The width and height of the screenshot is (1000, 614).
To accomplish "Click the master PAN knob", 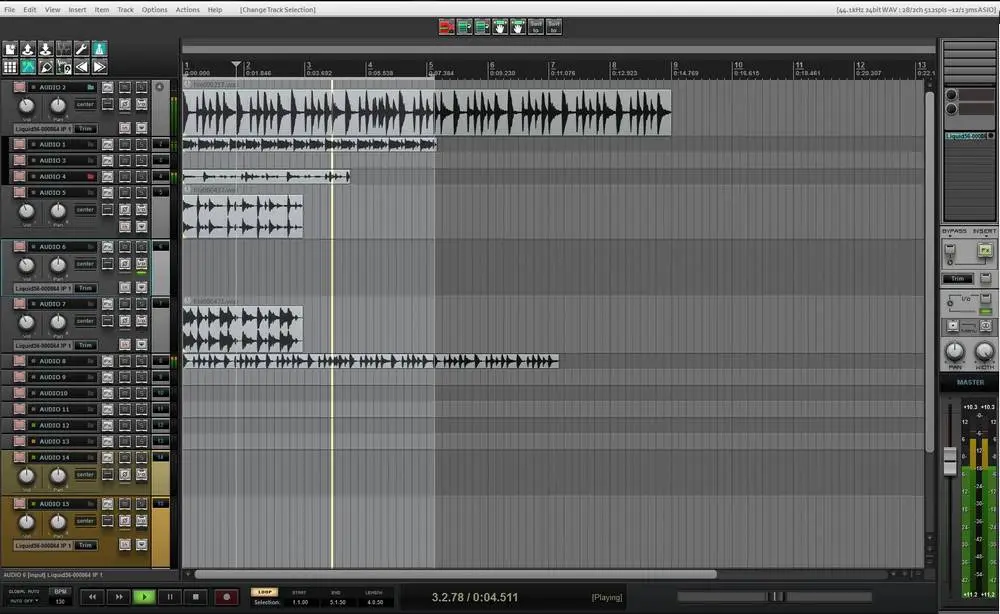I will point(955,351).
